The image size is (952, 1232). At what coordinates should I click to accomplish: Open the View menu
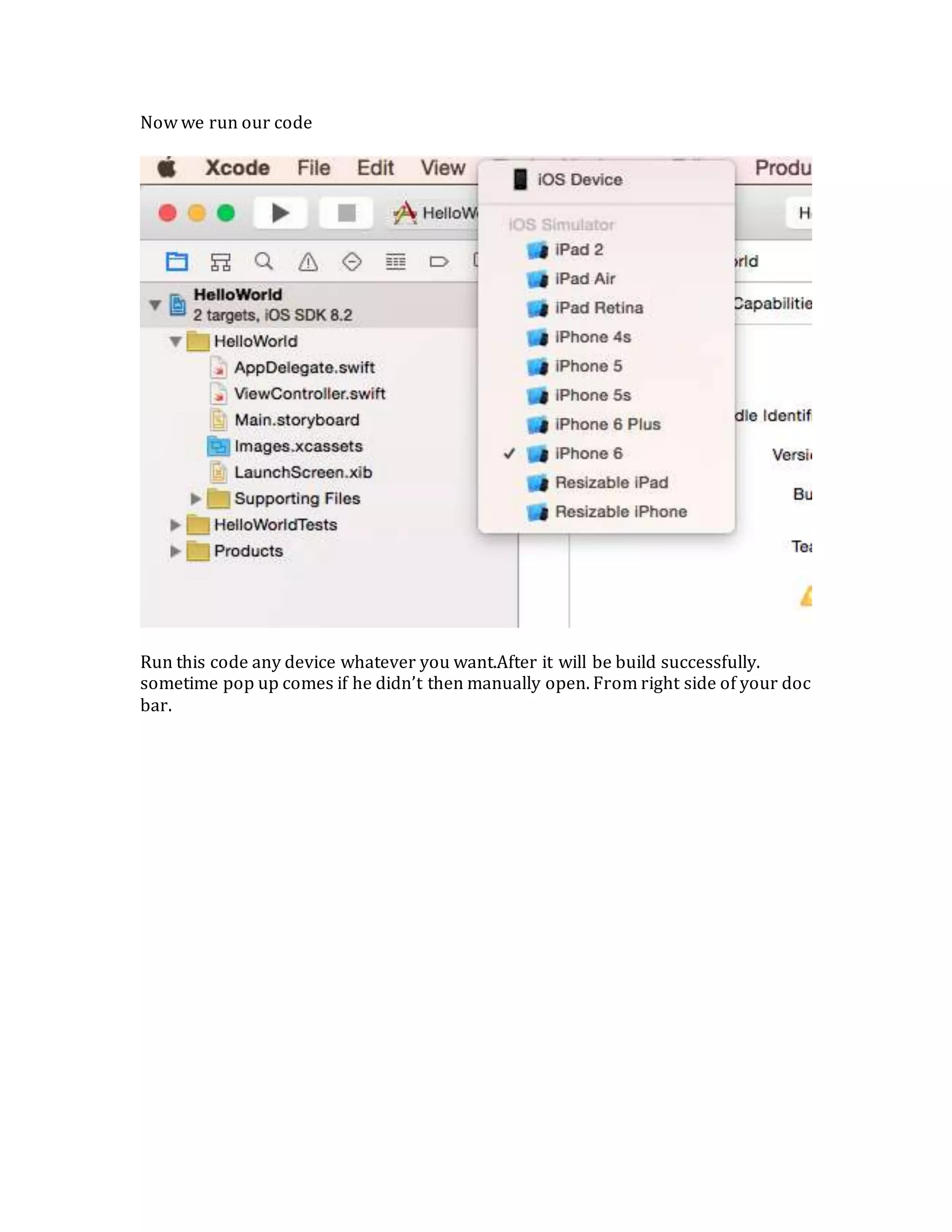(443, 168)
